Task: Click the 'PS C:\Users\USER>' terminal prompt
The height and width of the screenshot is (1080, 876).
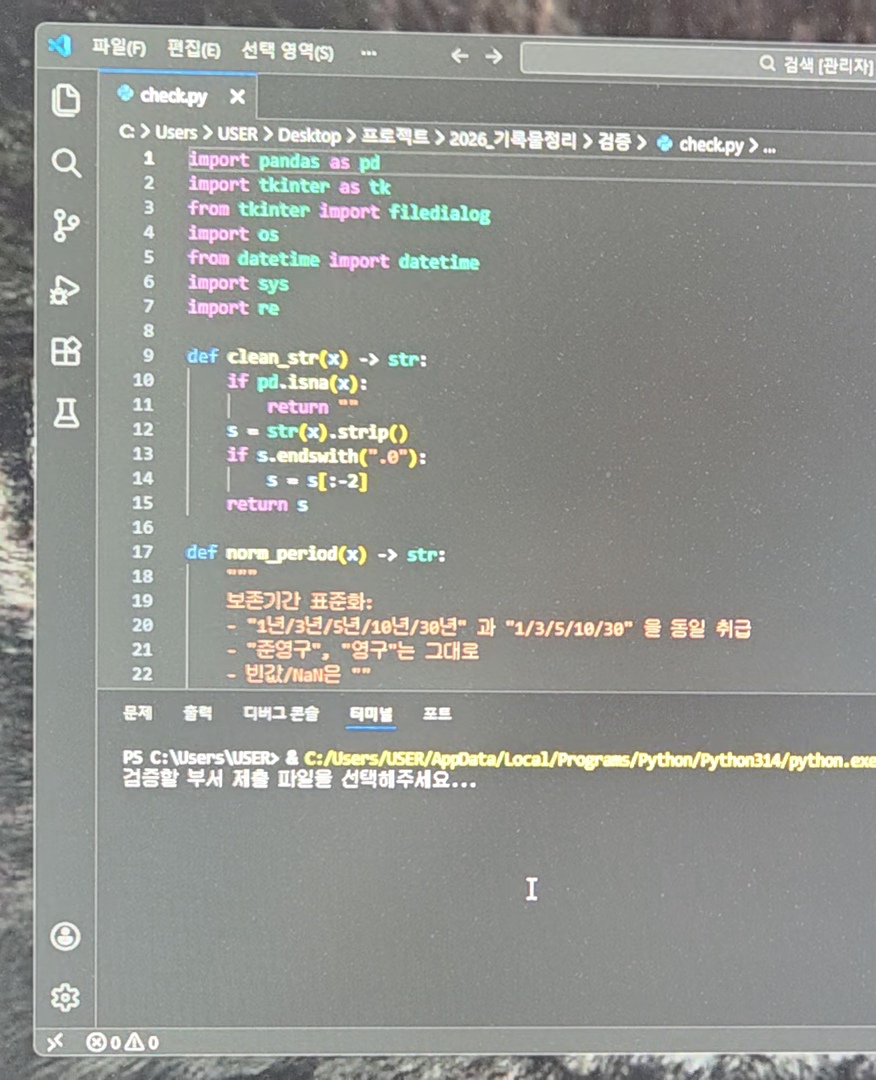Action: pos(200,758)
